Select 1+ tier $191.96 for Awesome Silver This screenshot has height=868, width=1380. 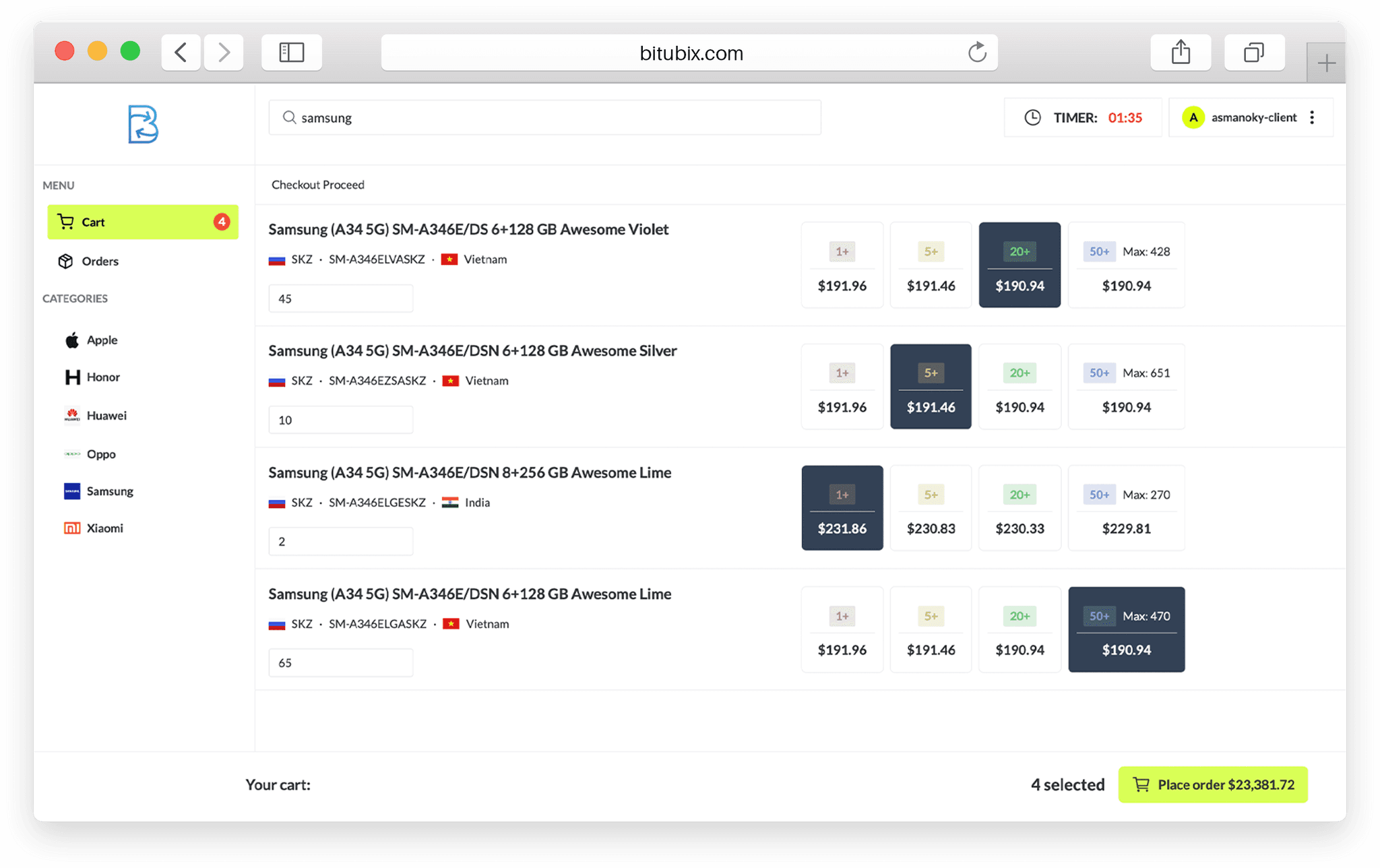[x=842, y=386]
